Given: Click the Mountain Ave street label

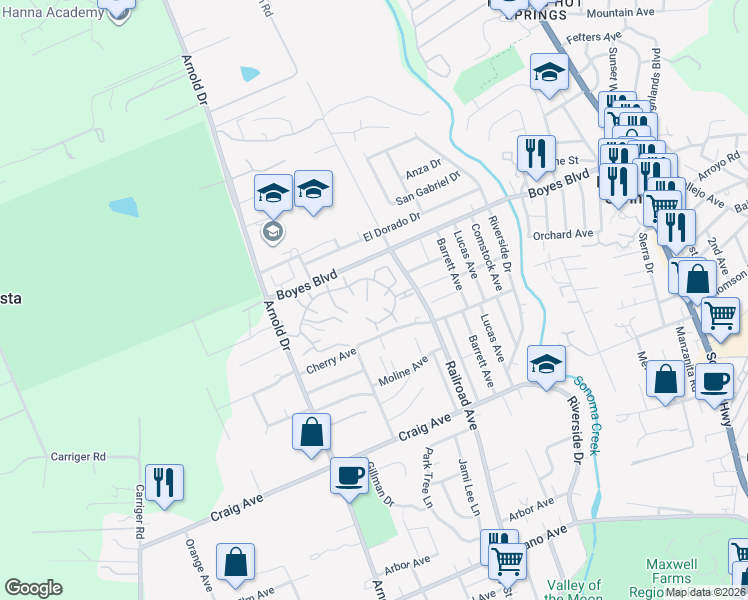Looking at the screenshot, I should [621, 13].
